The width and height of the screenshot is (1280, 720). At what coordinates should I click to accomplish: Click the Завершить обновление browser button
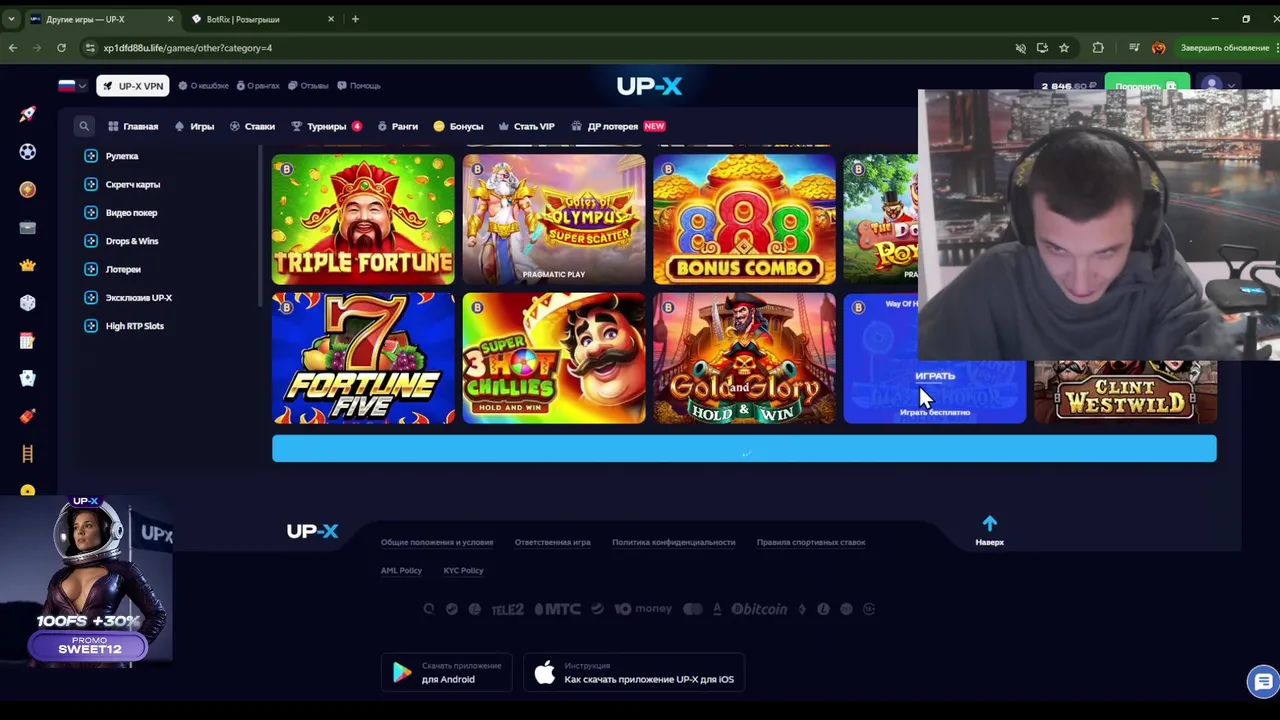point(1224,48)
